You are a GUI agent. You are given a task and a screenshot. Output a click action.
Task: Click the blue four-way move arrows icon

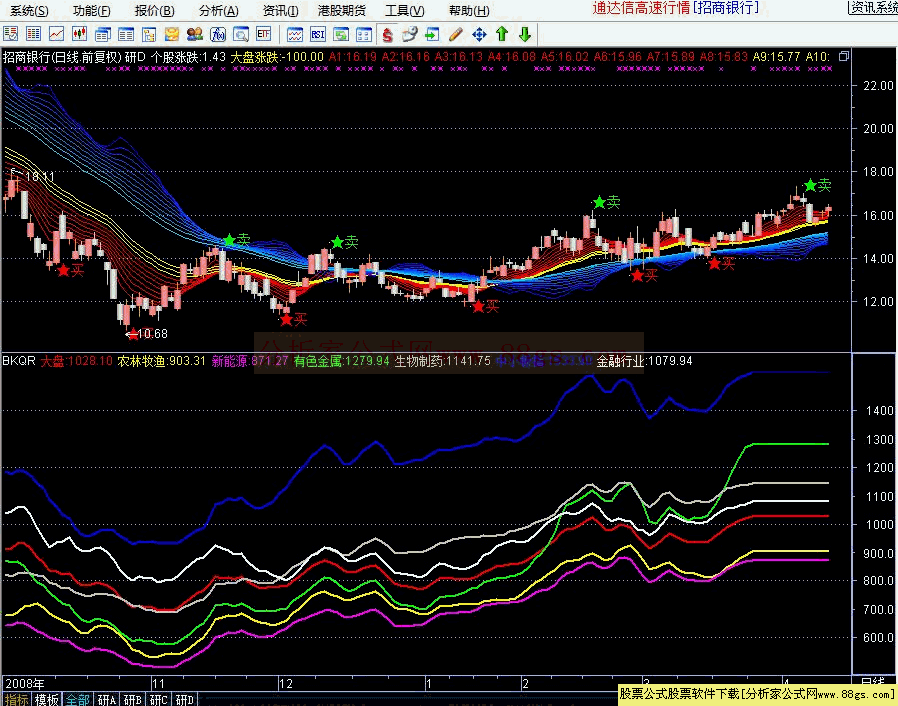(x=479, y=34)
